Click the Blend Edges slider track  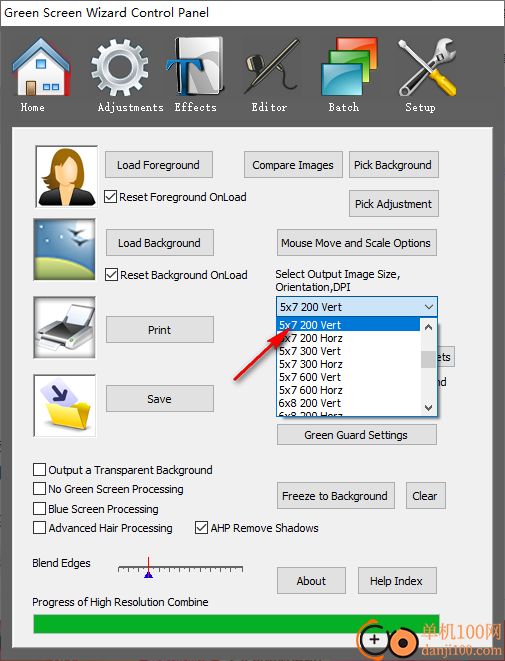click(x=180, y=568)
